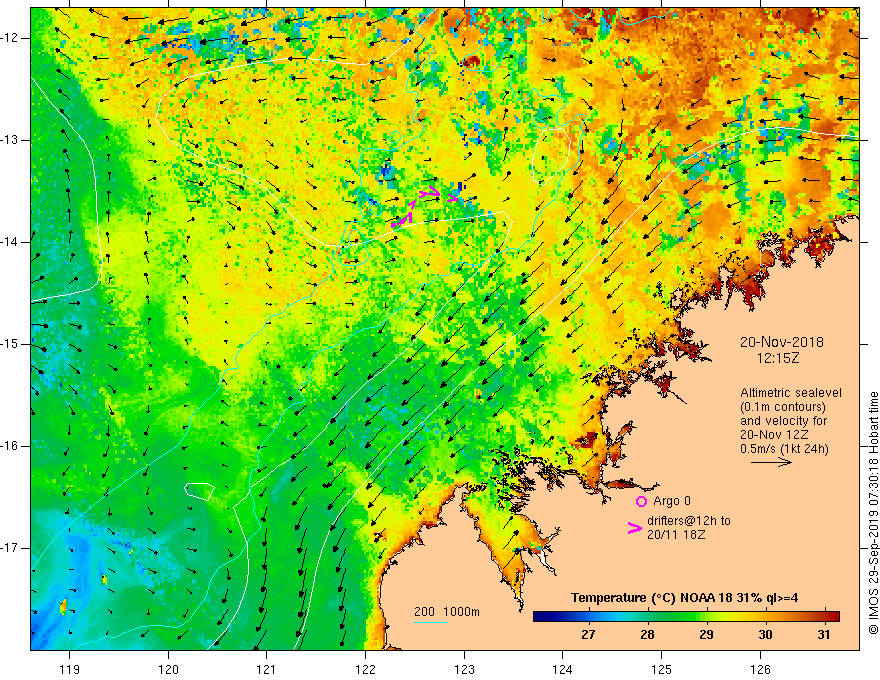Image resolution: width=880 pixels, height=680 pixels.
Task: Click the vertical IMOS copyright timestamp text
Action: [x=873, y=513]
